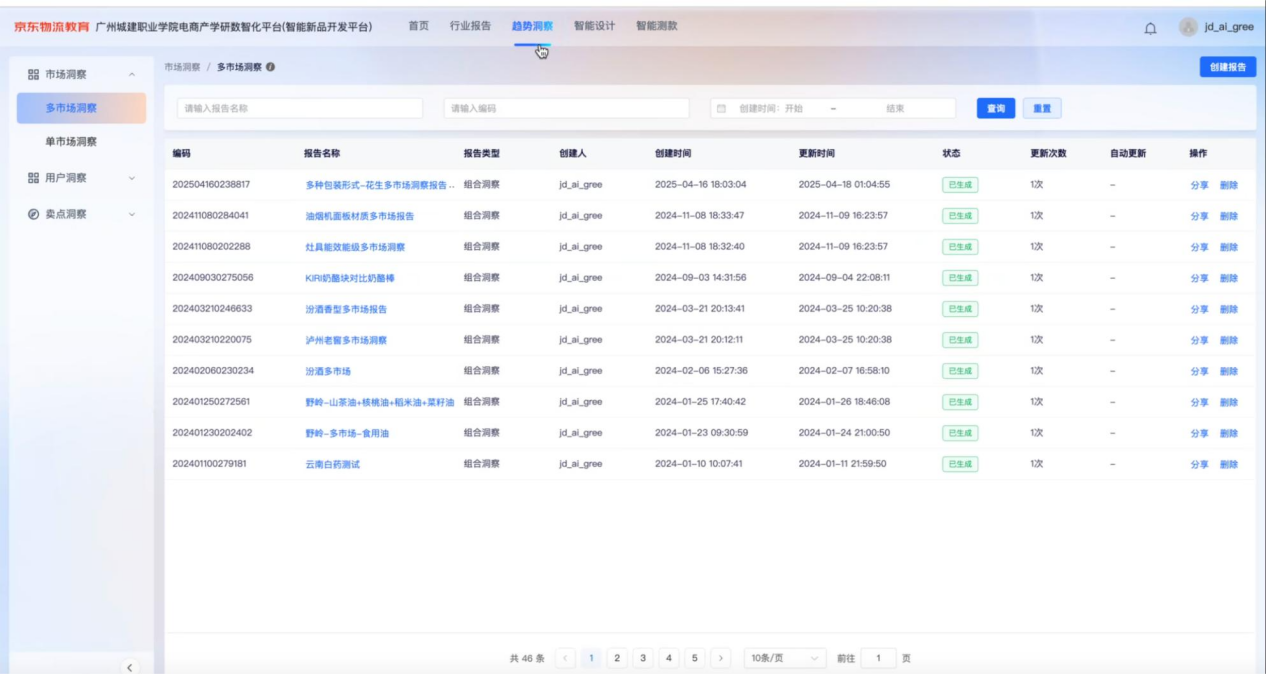Focus the 请输入编码 input field
1266x674 pixels.
566,109
